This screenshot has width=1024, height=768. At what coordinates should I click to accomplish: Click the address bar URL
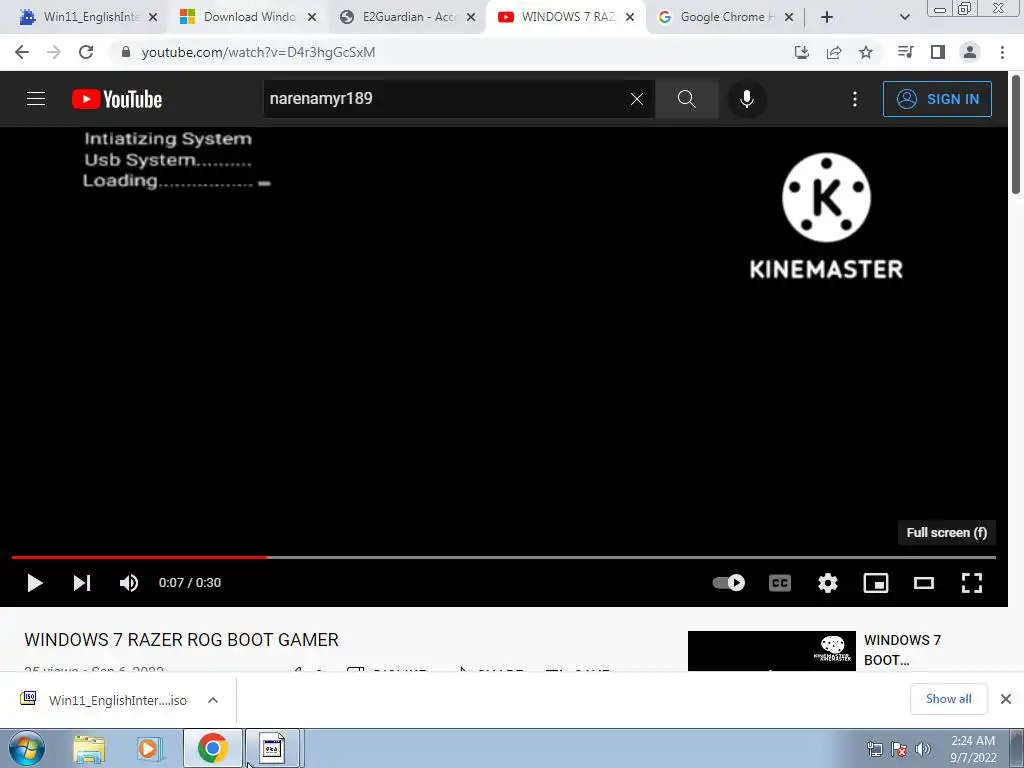258,52
